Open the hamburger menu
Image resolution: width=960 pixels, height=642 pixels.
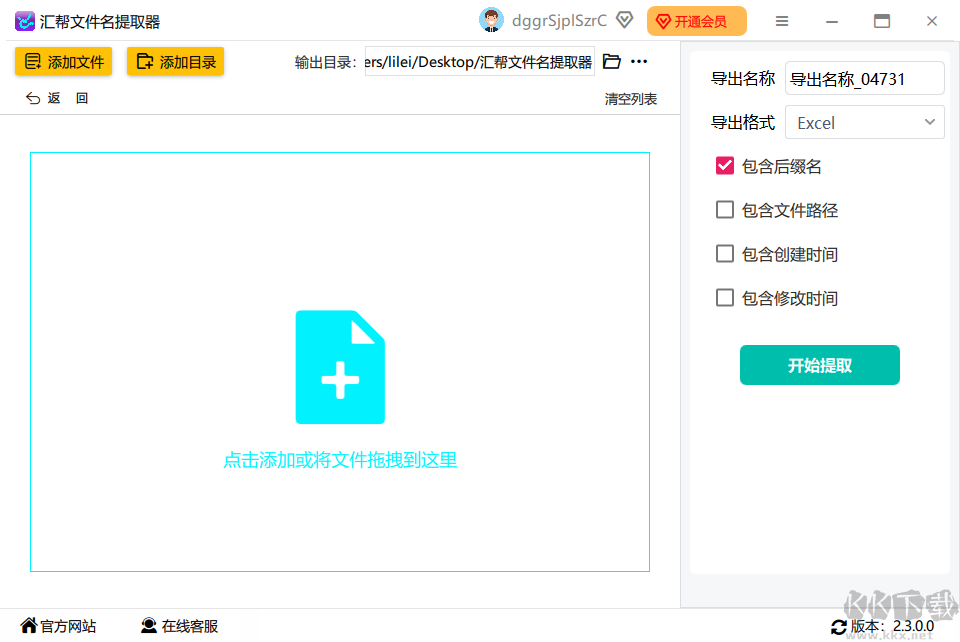click(x=782, y=20)
